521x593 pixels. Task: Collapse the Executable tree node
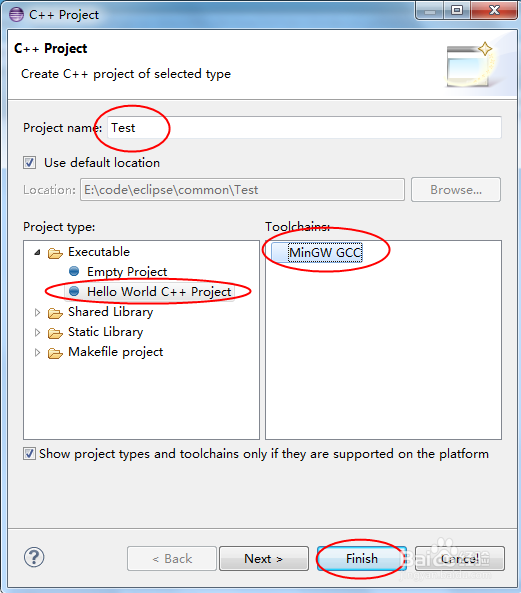point(37,252)
